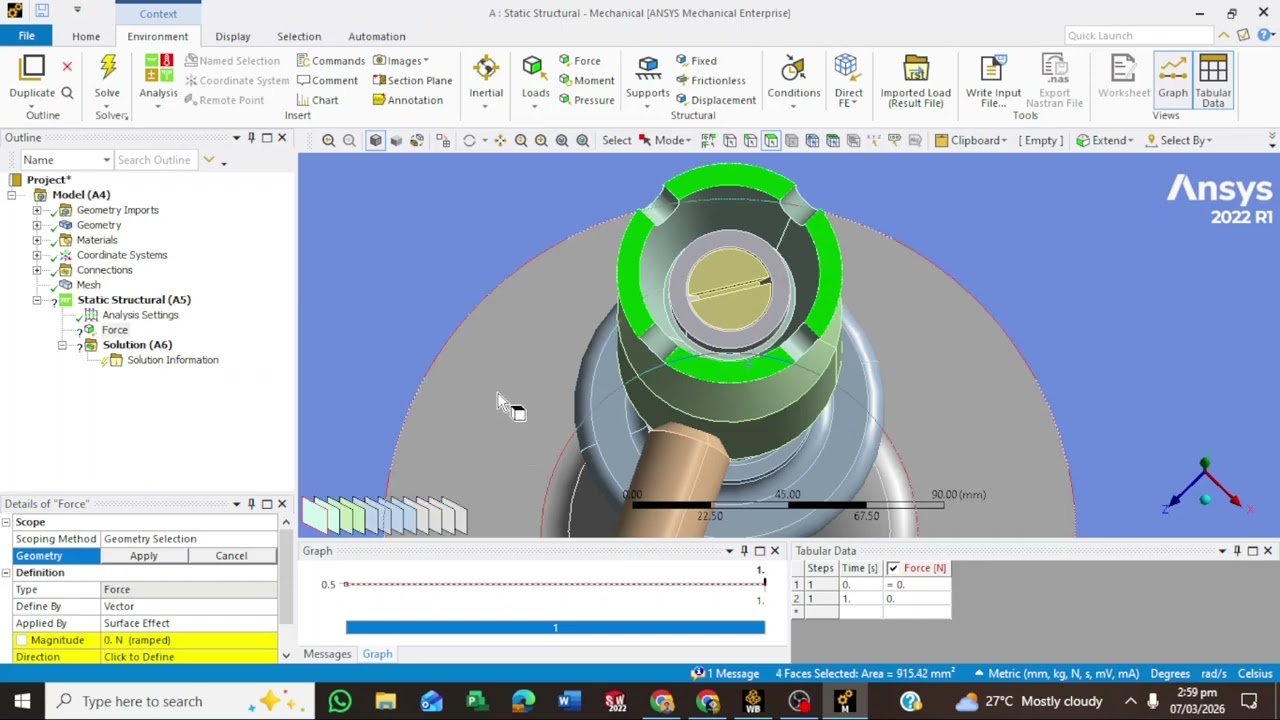The height and width of the screenshot is (720, 1280).
Task: Expand Geometry Imports node
Action: [x=37, y=210]
